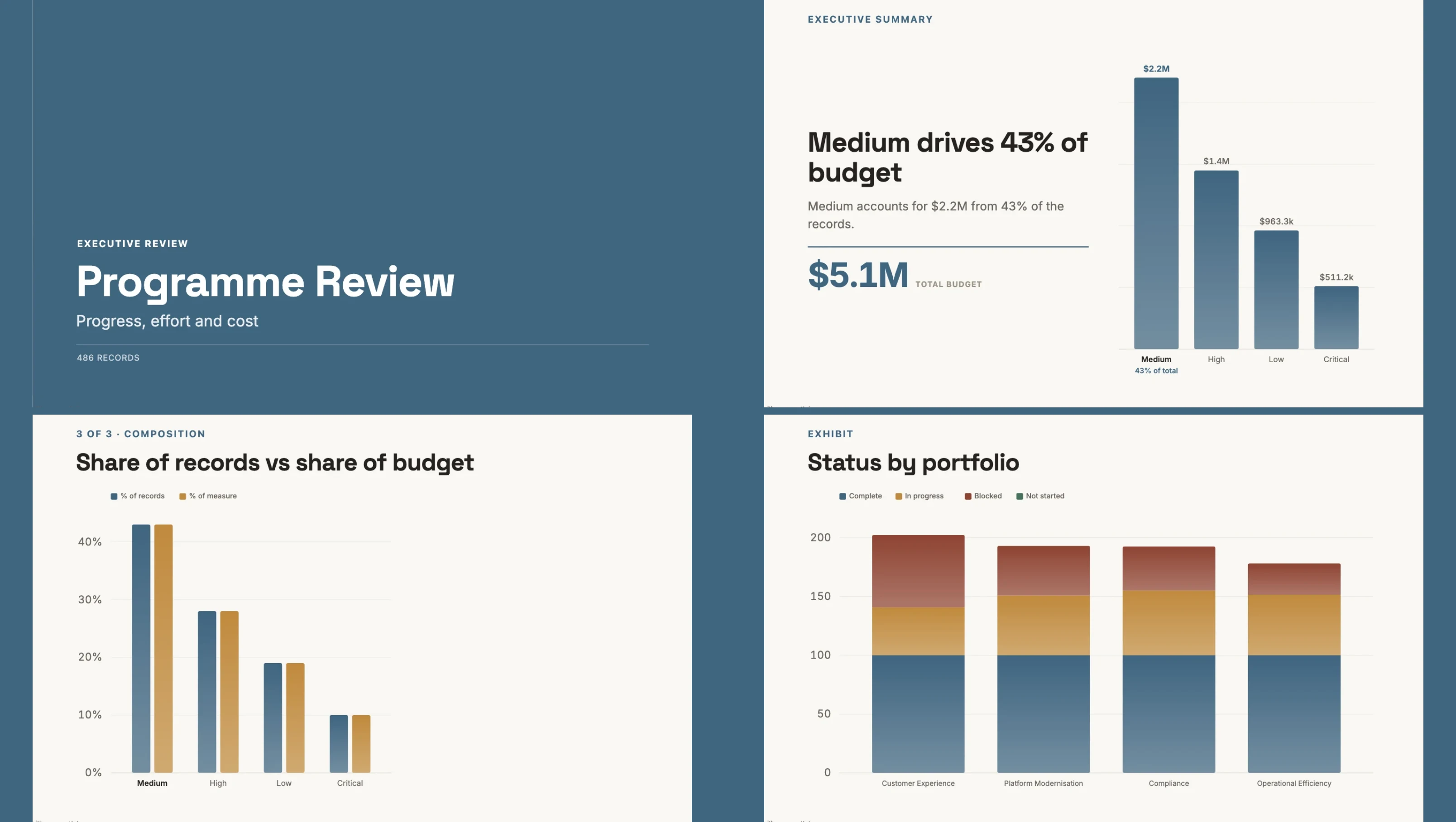This screenshot has width=1456, height=822.
Task: Click the Low % of records bar
Action: (273, 717)
